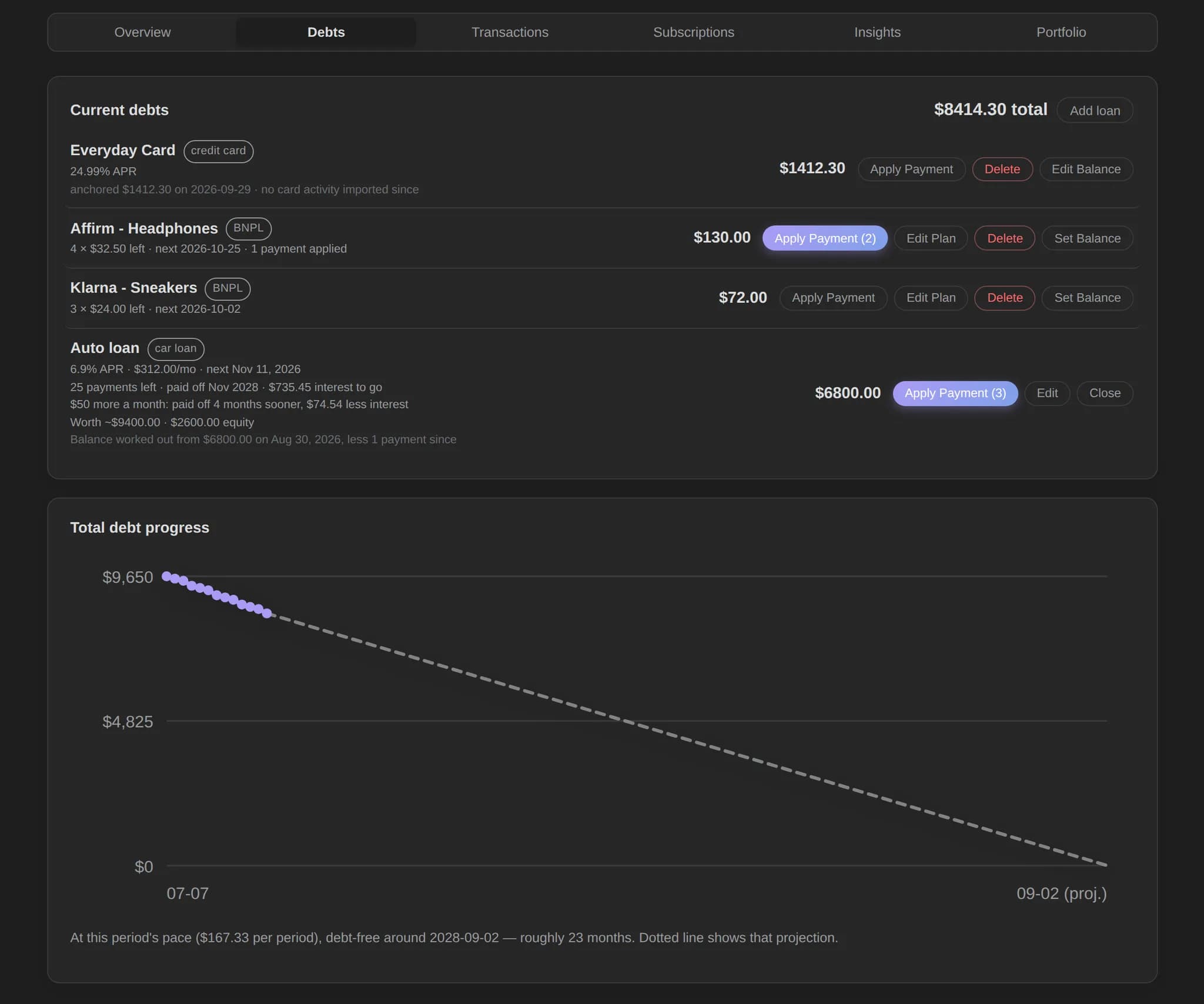Click the Everyday Card name
1204x1004 pixels.
pyautogui.click(x=122, y=151)
